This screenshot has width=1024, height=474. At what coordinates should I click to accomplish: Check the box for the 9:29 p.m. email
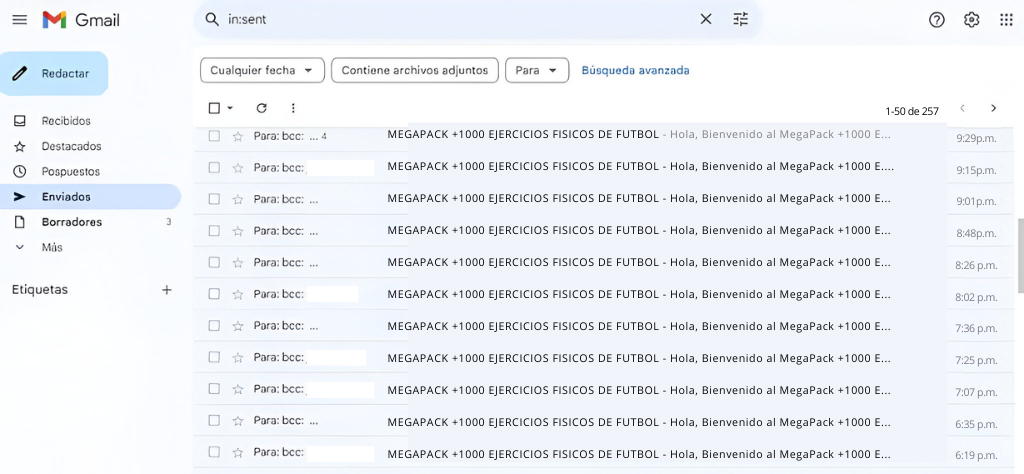[x=214, y=136]
